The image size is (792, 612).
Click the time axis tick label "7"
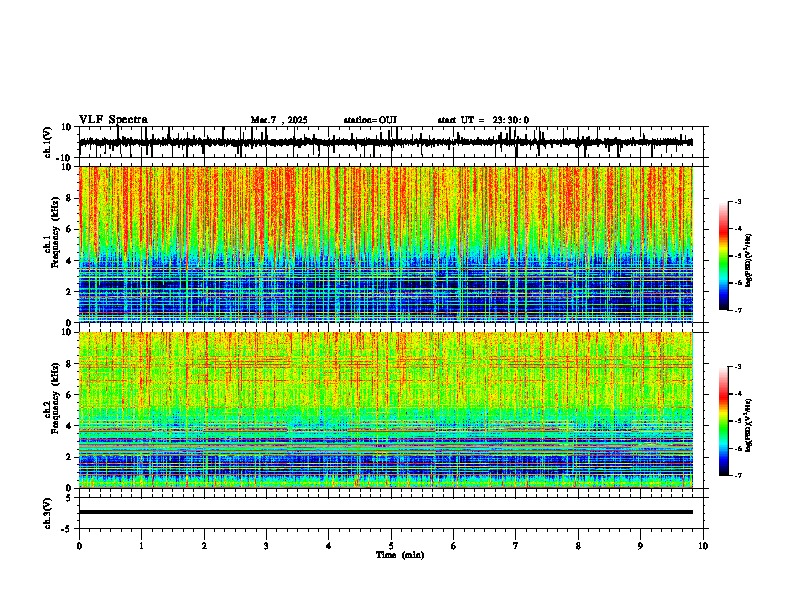coord(516,546)
